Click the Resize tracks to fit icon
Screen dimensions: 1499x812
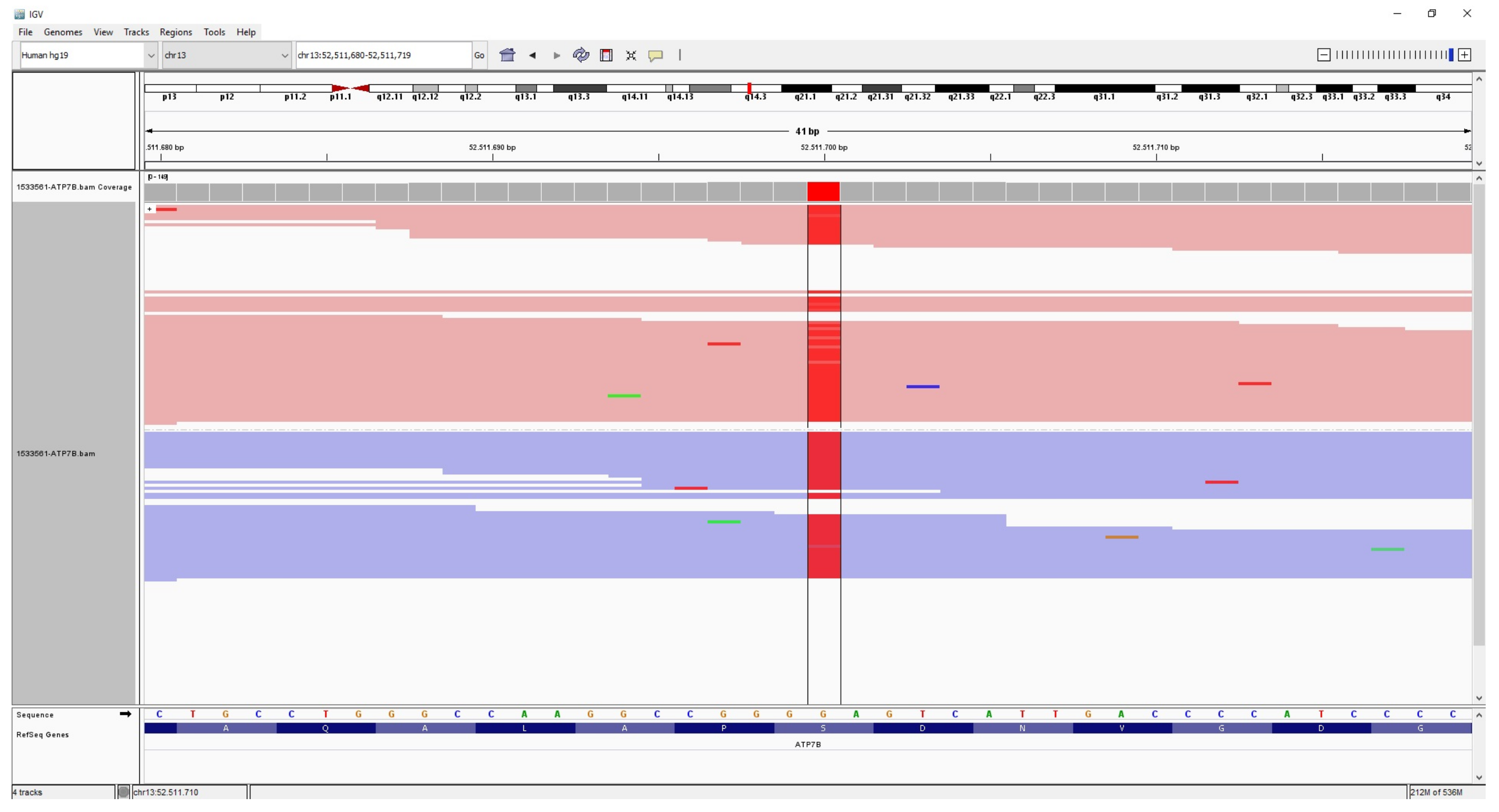(631, 56)
